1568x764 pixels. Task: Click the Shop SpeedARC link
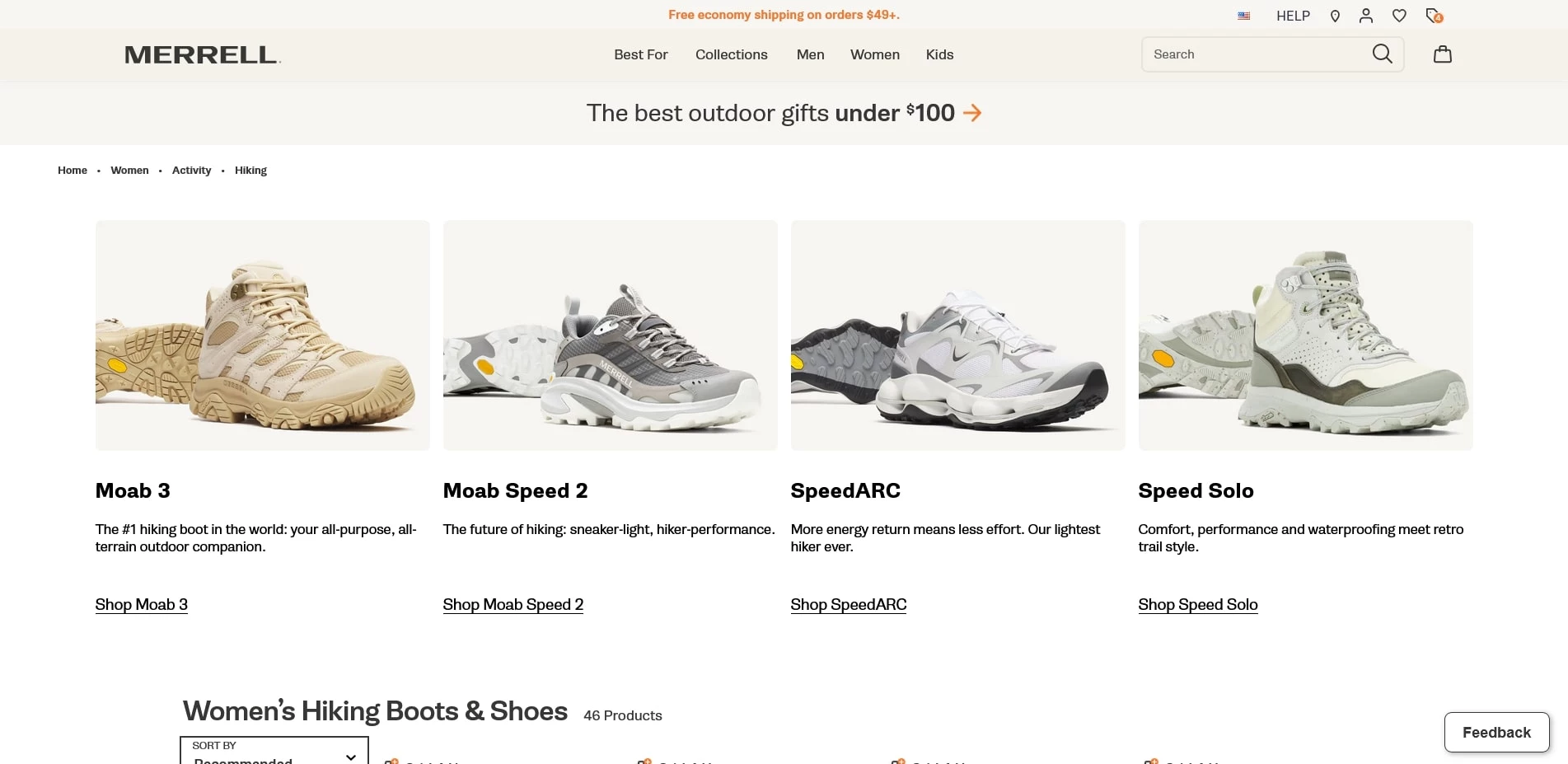[x=848, y=604]
